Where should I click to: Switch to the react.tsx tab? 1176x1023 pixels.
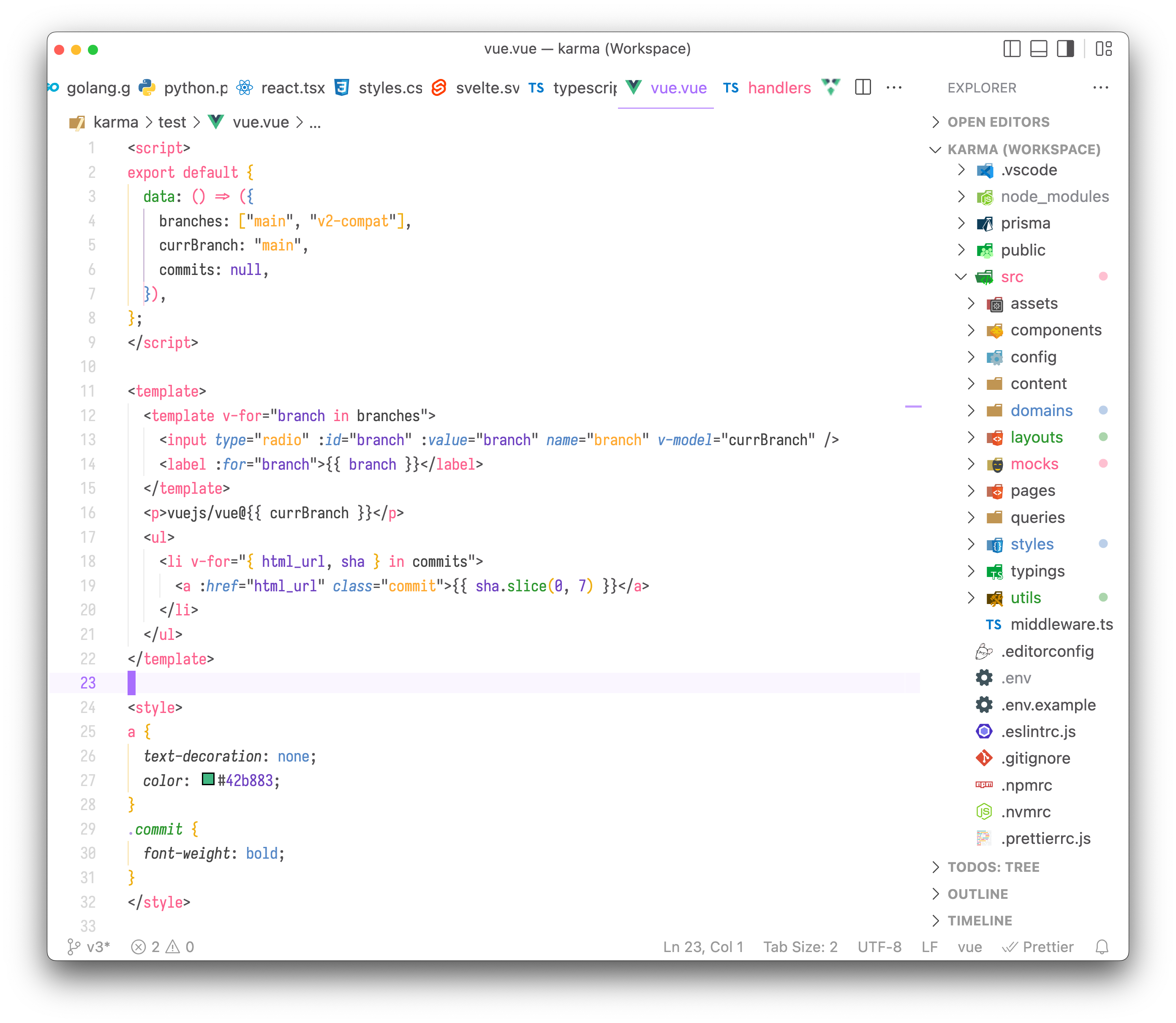click(x=292, y=88)
